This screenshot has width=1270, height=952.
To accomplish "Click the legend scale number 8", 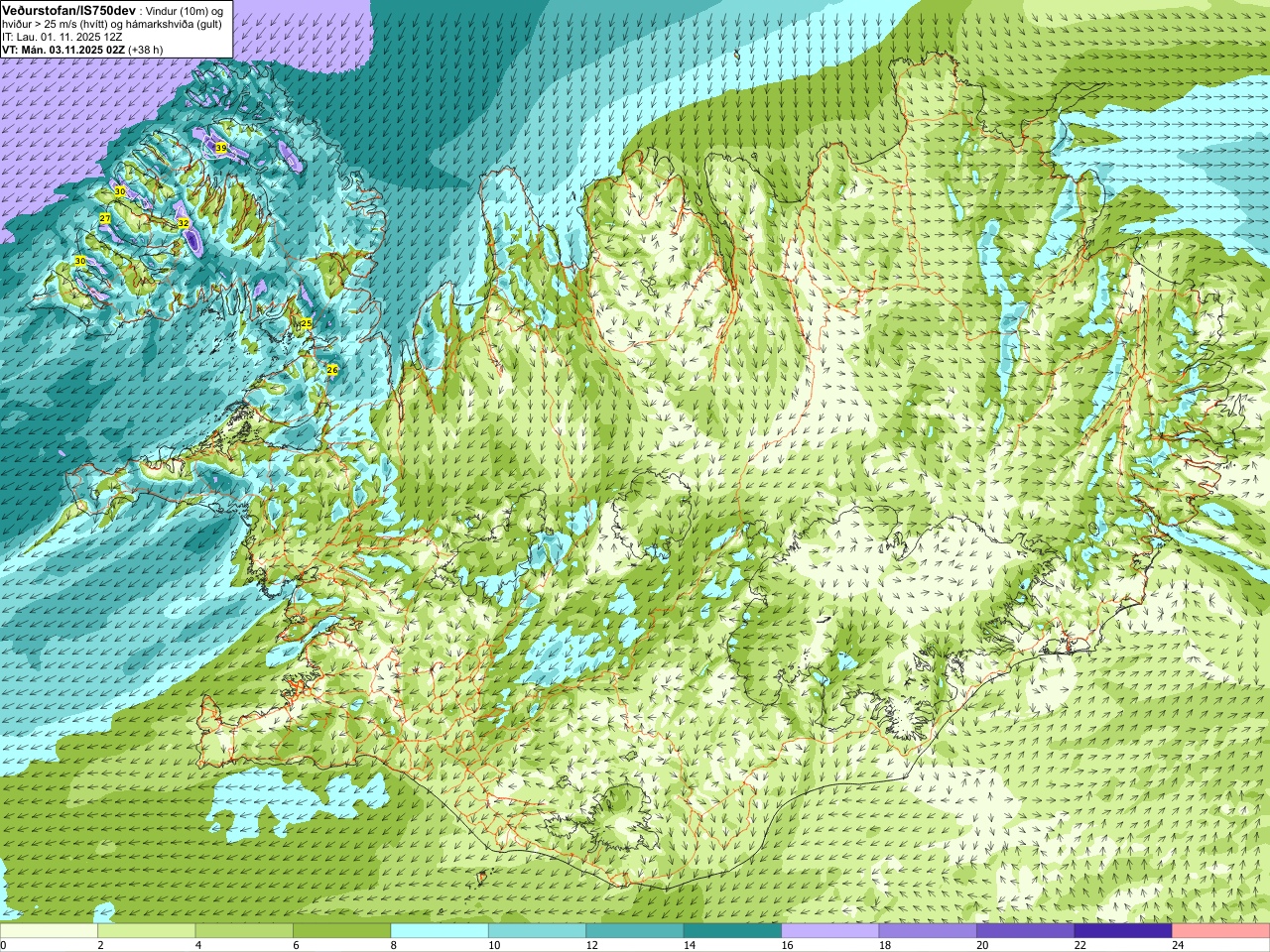I will (394, 945).
